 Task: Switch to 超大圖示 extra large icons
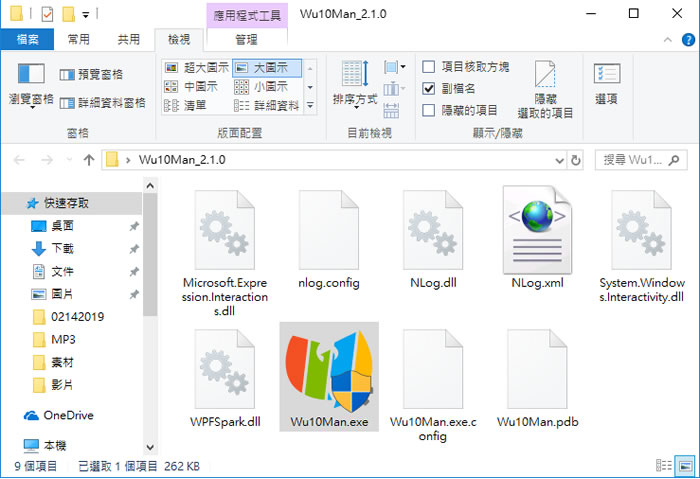tap(196, 67)
